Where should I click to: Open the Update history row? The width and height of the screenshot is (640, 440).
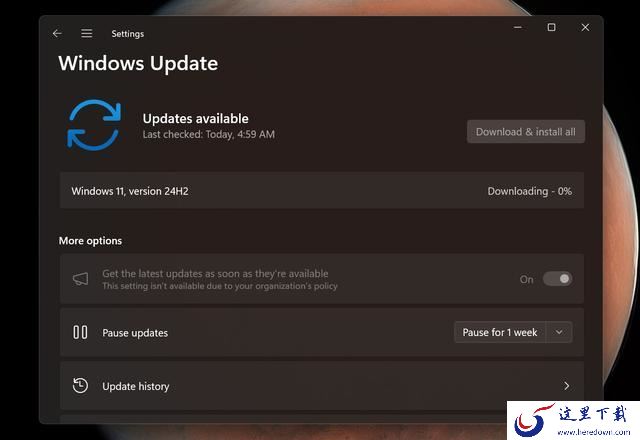322,386
